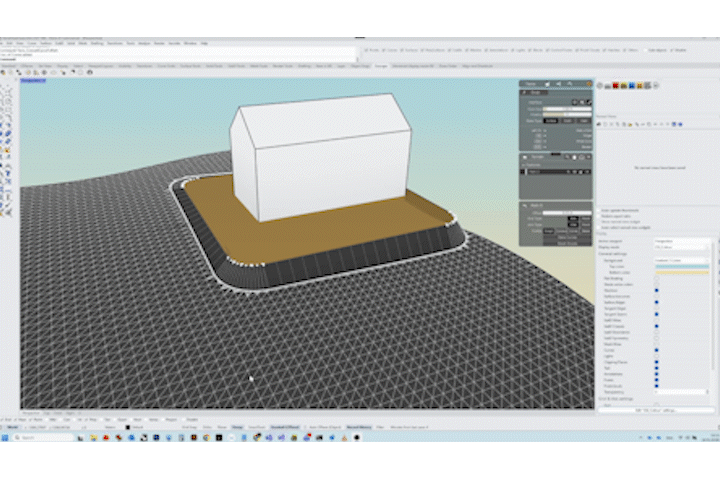720x480 pixels.
Task: Click the red panel icon in right panel tabs
Action: click(617, 86)
